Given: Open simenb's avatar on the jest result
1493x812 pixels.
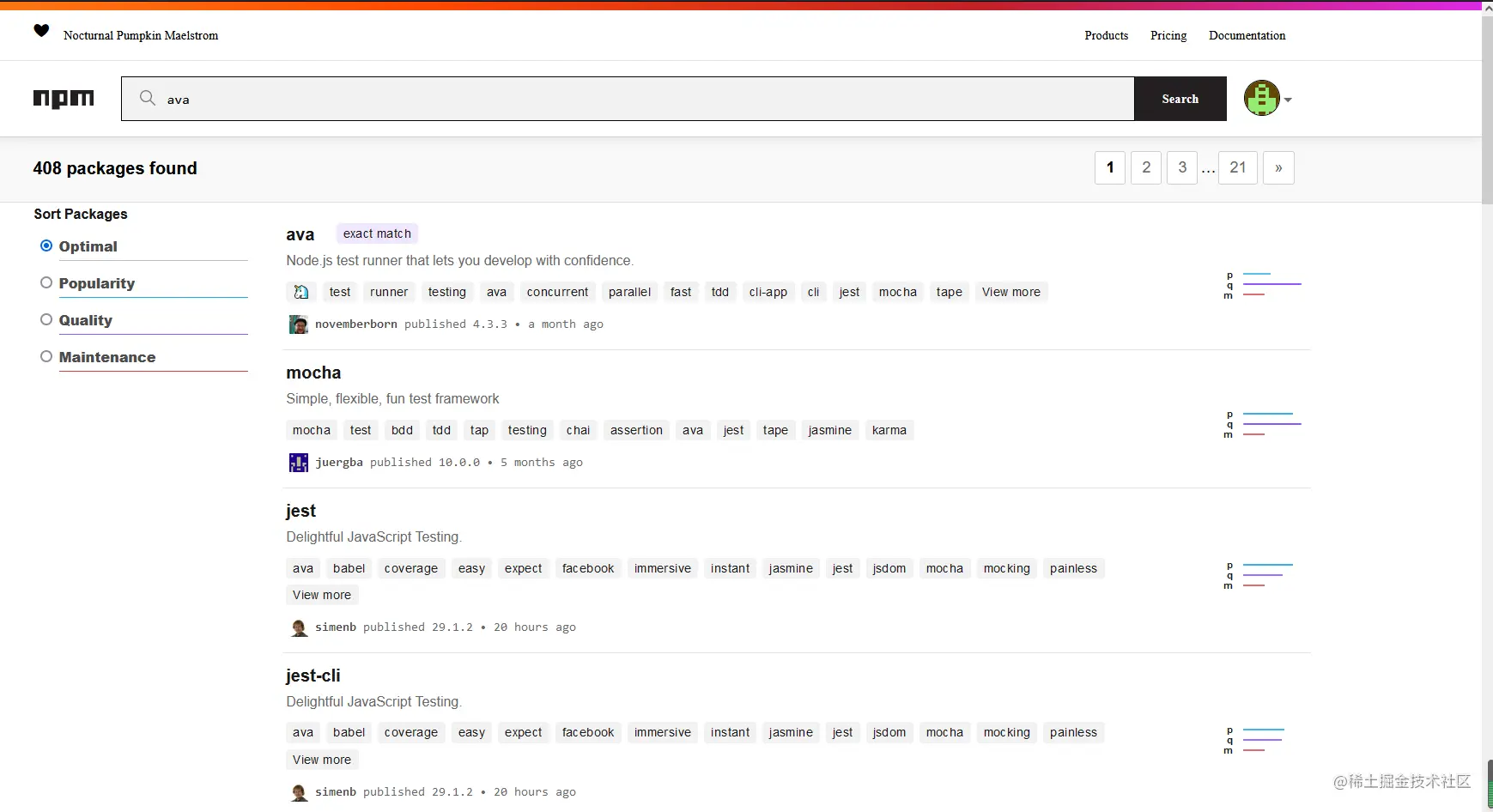Looking at the screenshot, I should [299, 627].
